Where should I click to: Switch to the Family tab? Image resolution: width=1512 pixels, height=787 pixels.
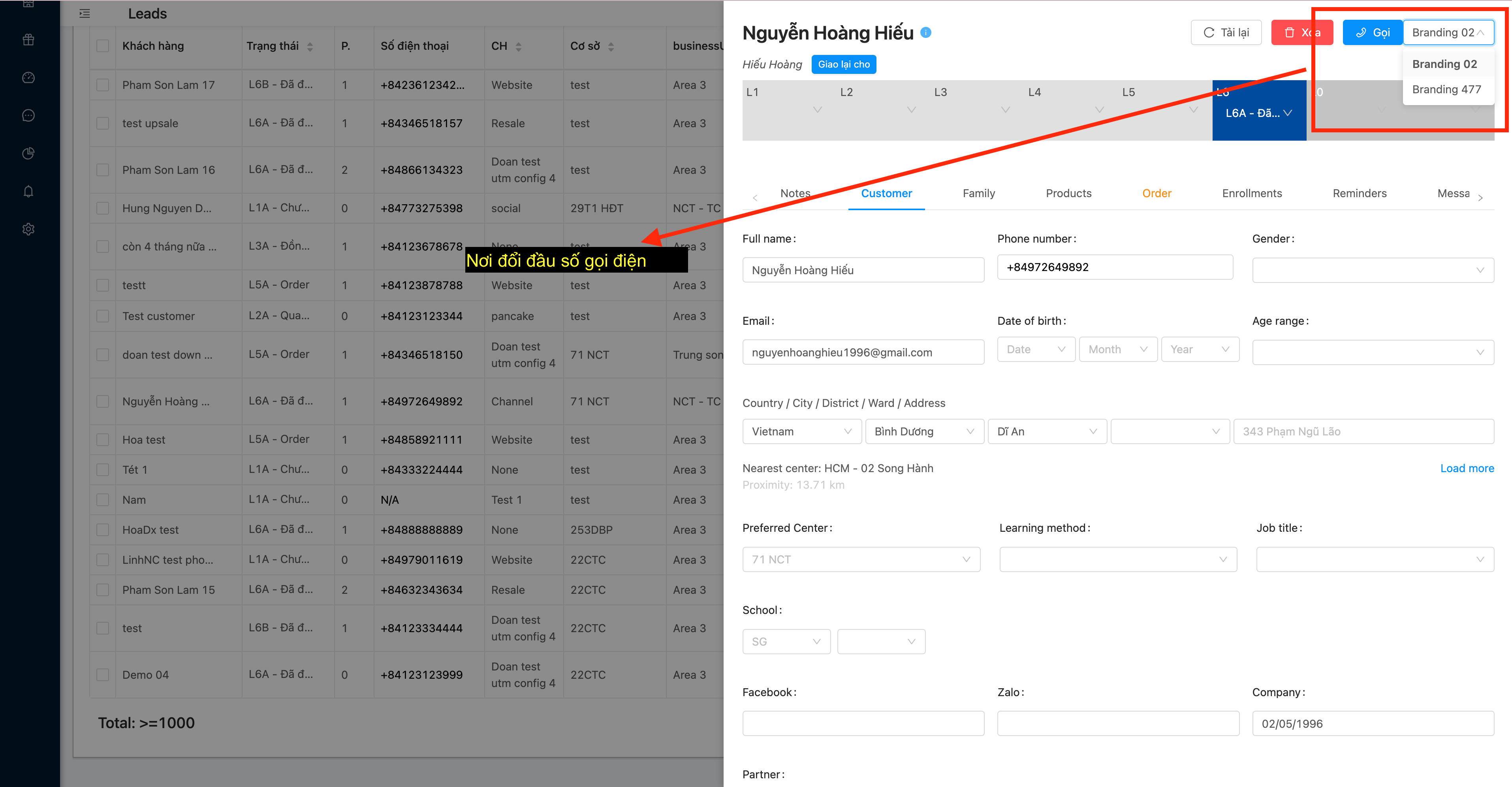tap(978, 193)
